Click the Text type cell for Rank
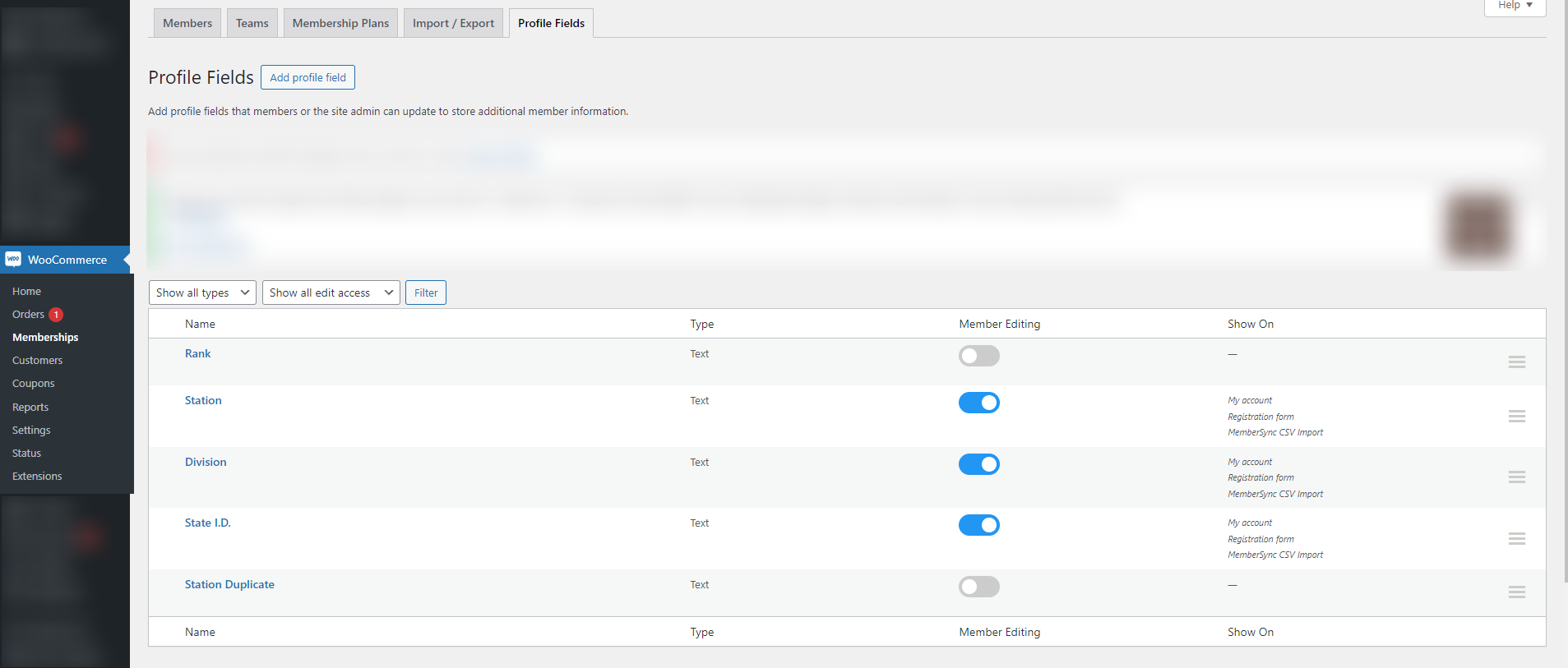1568x668 pixels. point(700,354)
